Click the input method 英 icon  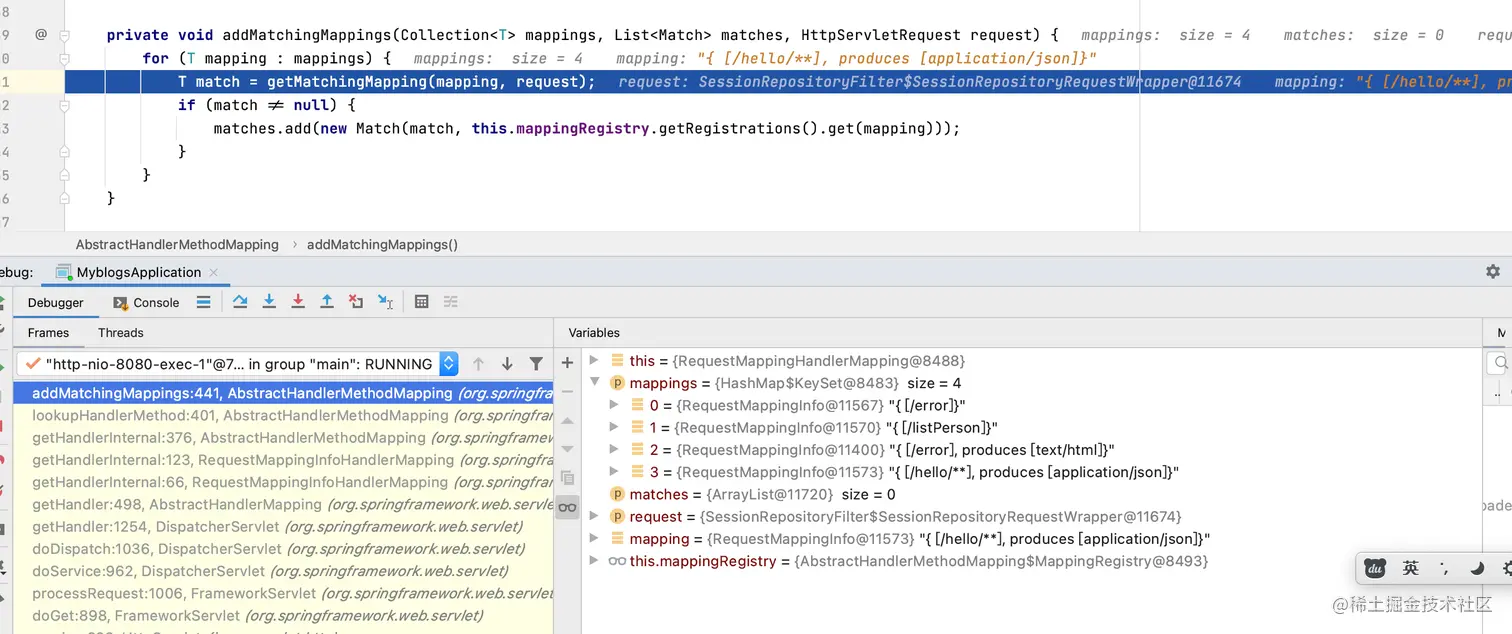point(1411,568)
